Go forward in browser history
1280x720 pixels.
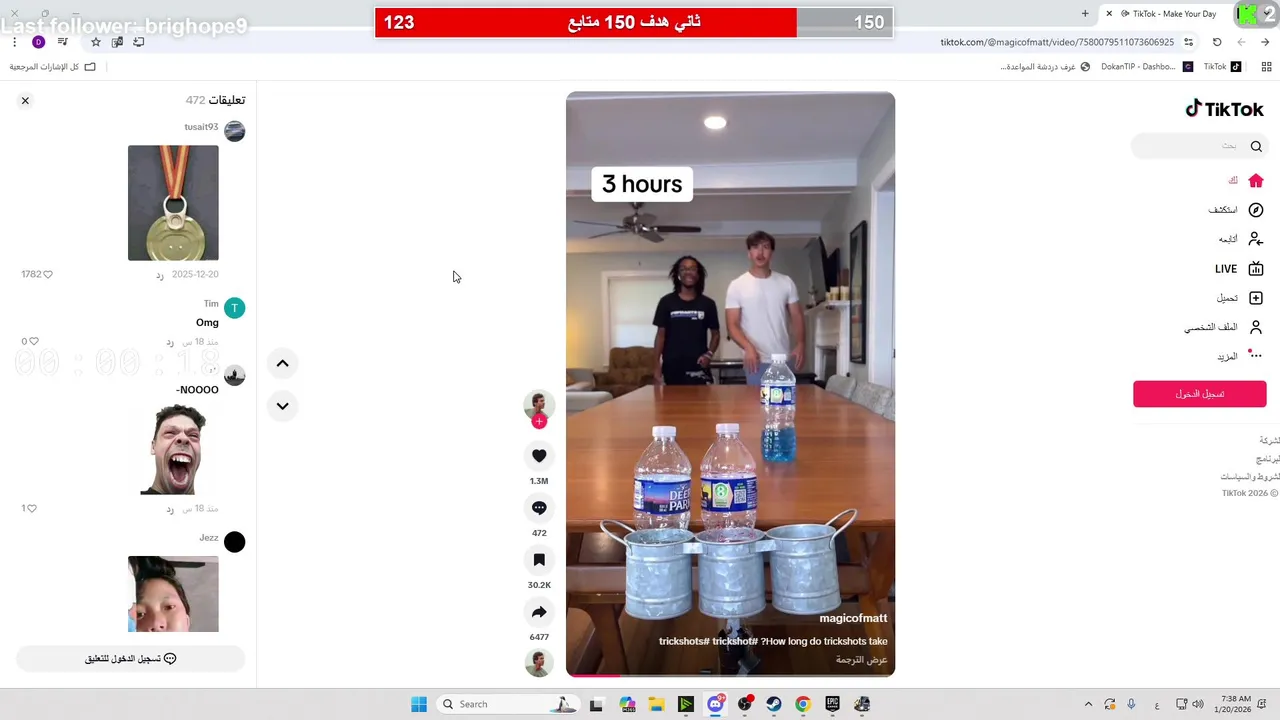click(1241, 42)
